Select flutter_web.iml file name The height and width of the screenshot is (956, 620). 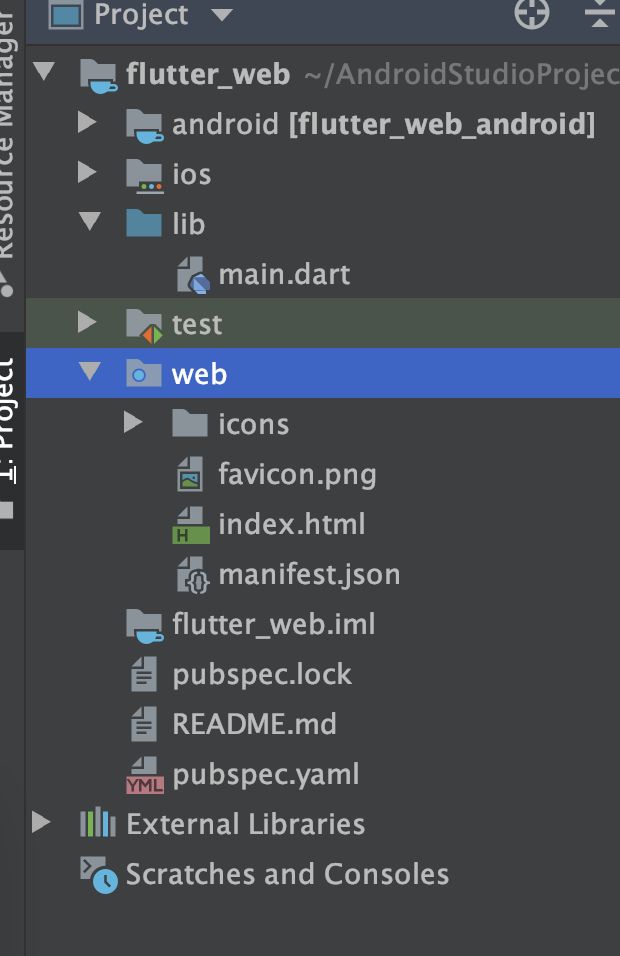pyautogui.click(x=274, y=625)
